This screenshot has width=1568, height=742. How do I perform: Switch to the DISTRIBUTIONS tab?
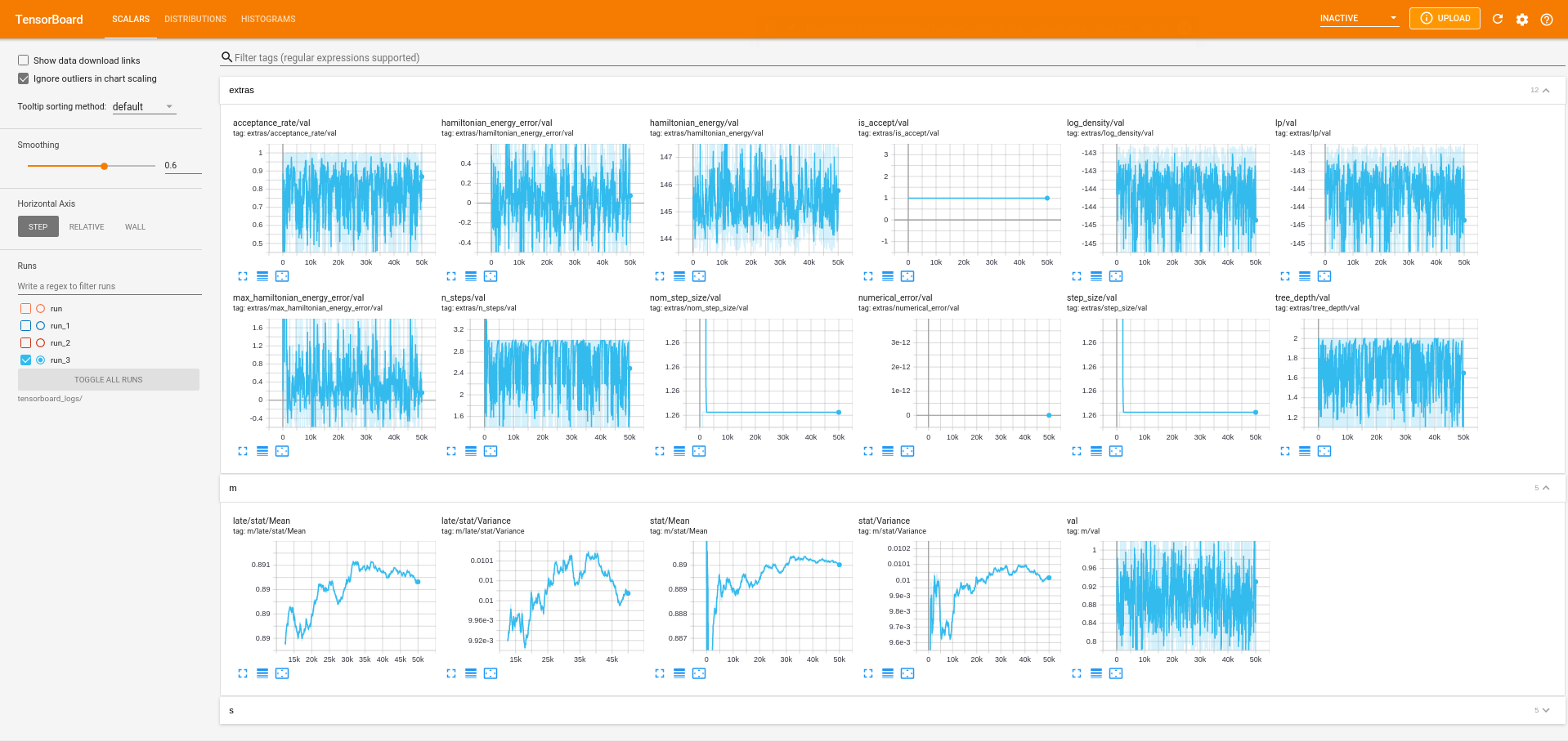195,19
